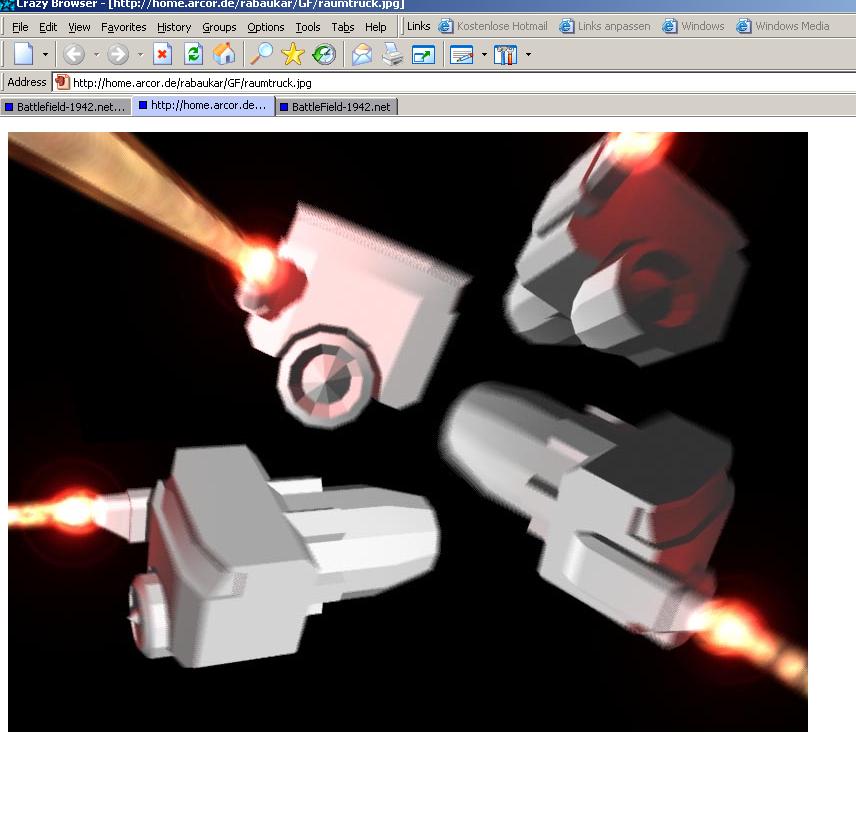Open the Tabs menu
The height and width of the screenshot is (834, 856).
(343, 27)
